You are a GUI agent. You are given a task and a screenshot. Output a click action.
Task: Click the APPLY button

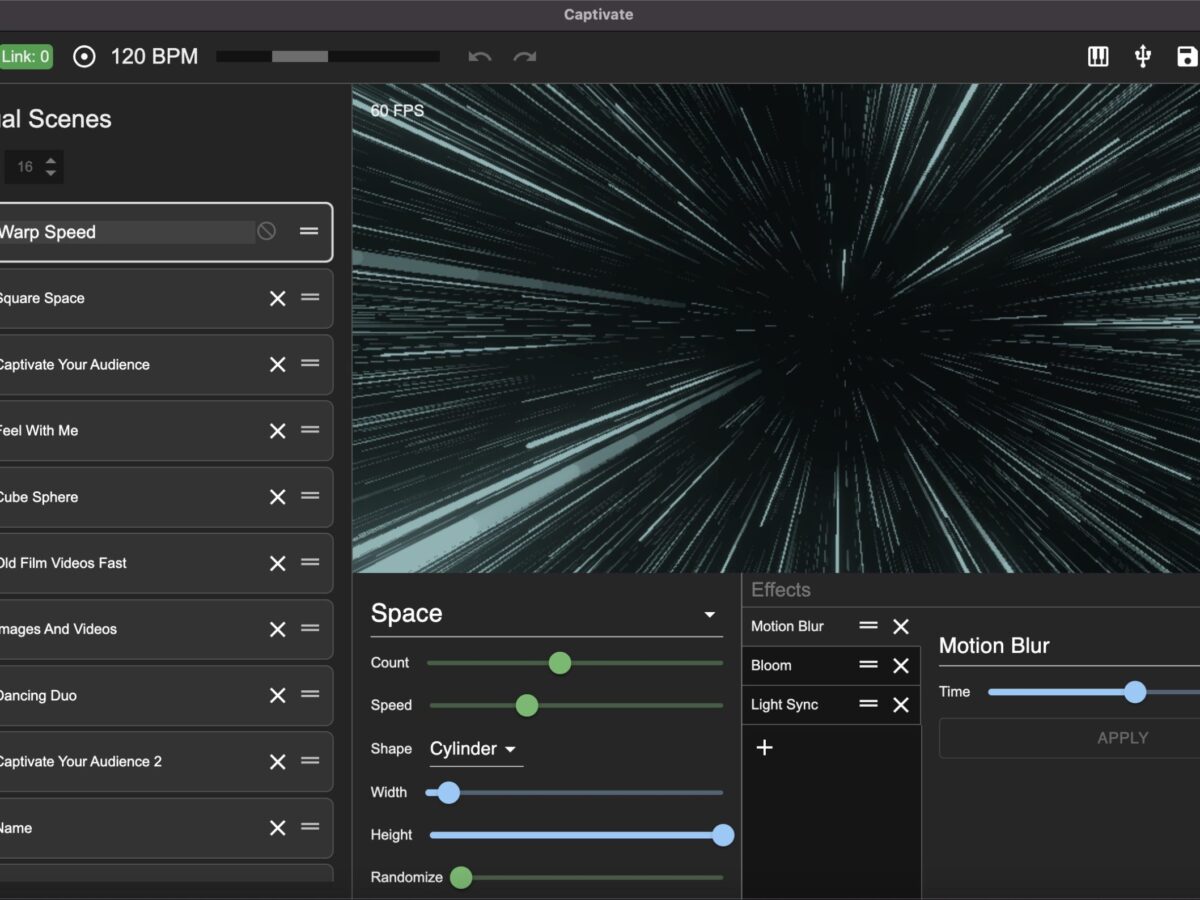coord(1122,738)
